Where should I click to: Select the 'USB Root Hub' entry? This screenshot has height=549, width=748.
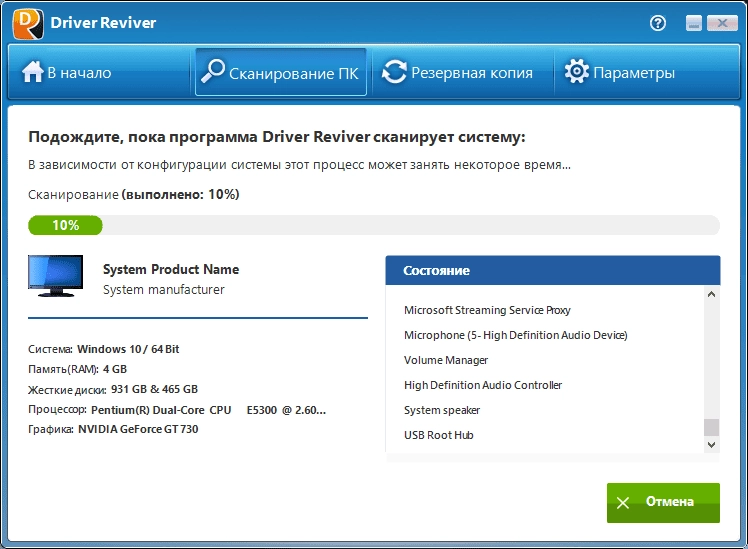[x=438, y=435]
